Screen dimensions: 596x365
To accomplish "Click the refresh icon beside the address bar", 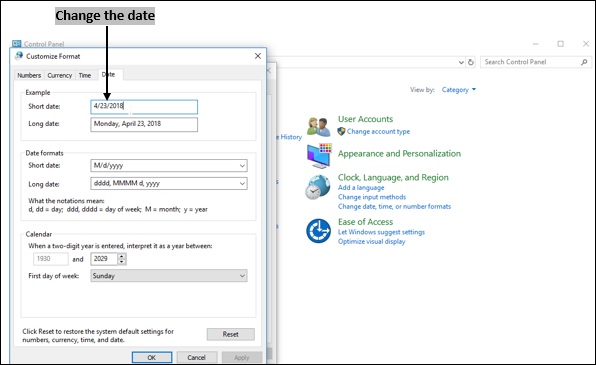I will tap(471, 62).
